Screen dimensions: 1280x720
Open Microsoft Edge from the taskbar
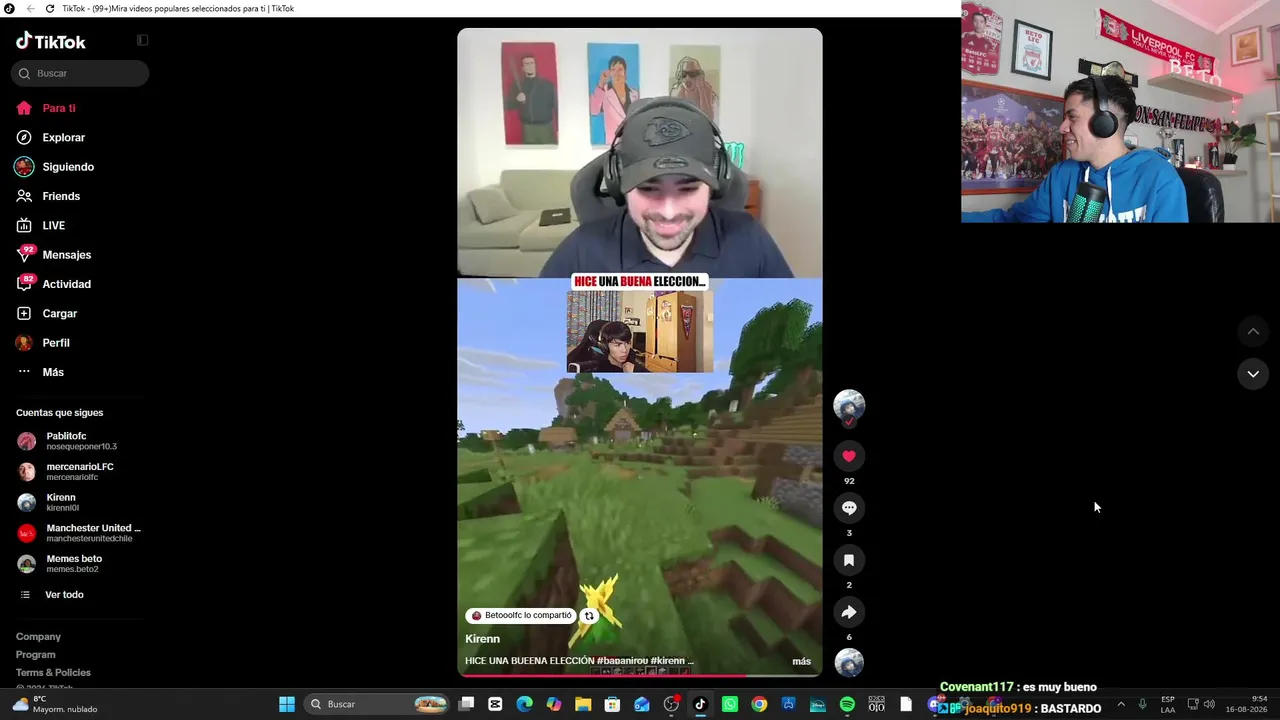pos(525,704)
